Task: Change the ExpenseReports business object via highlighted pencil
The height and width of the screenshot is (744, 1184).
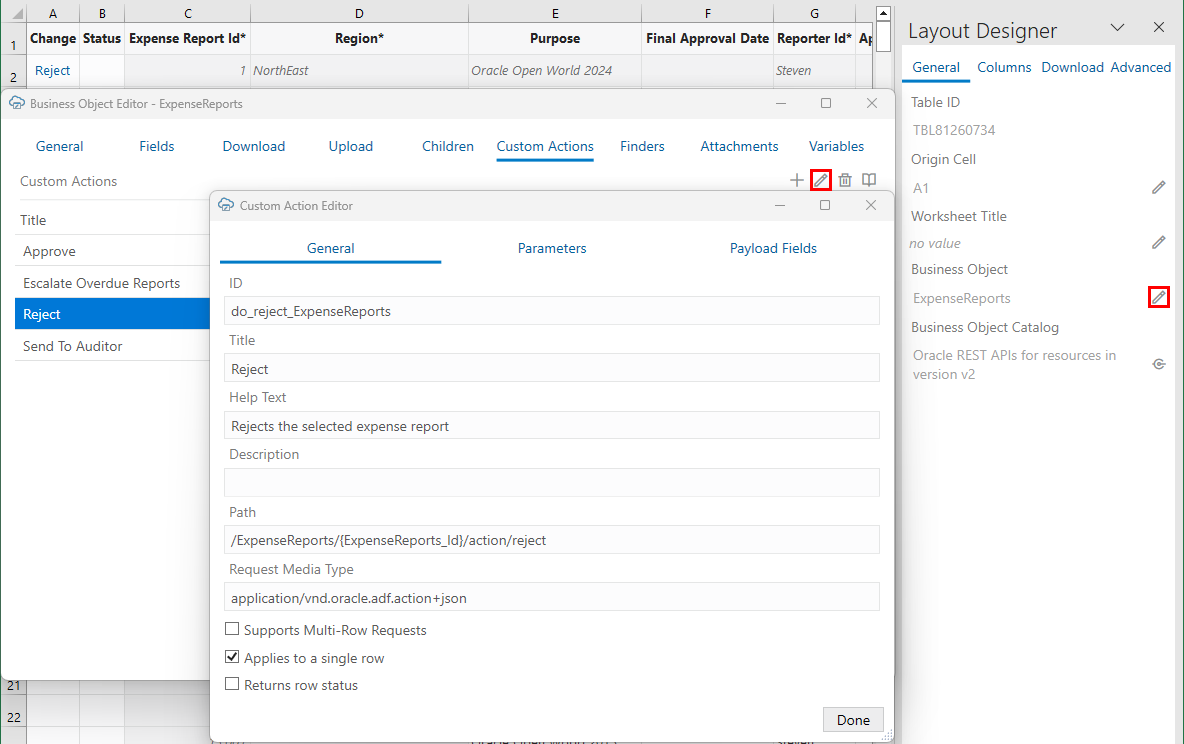Action: coord(1158,297)
